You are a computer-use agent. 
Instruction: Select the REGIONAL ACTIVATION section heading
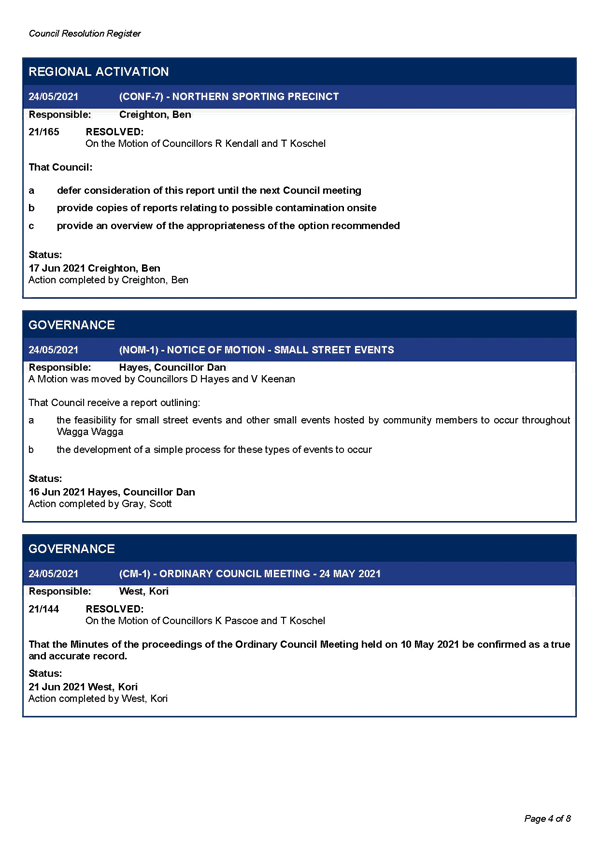click(x=98, y=71)
